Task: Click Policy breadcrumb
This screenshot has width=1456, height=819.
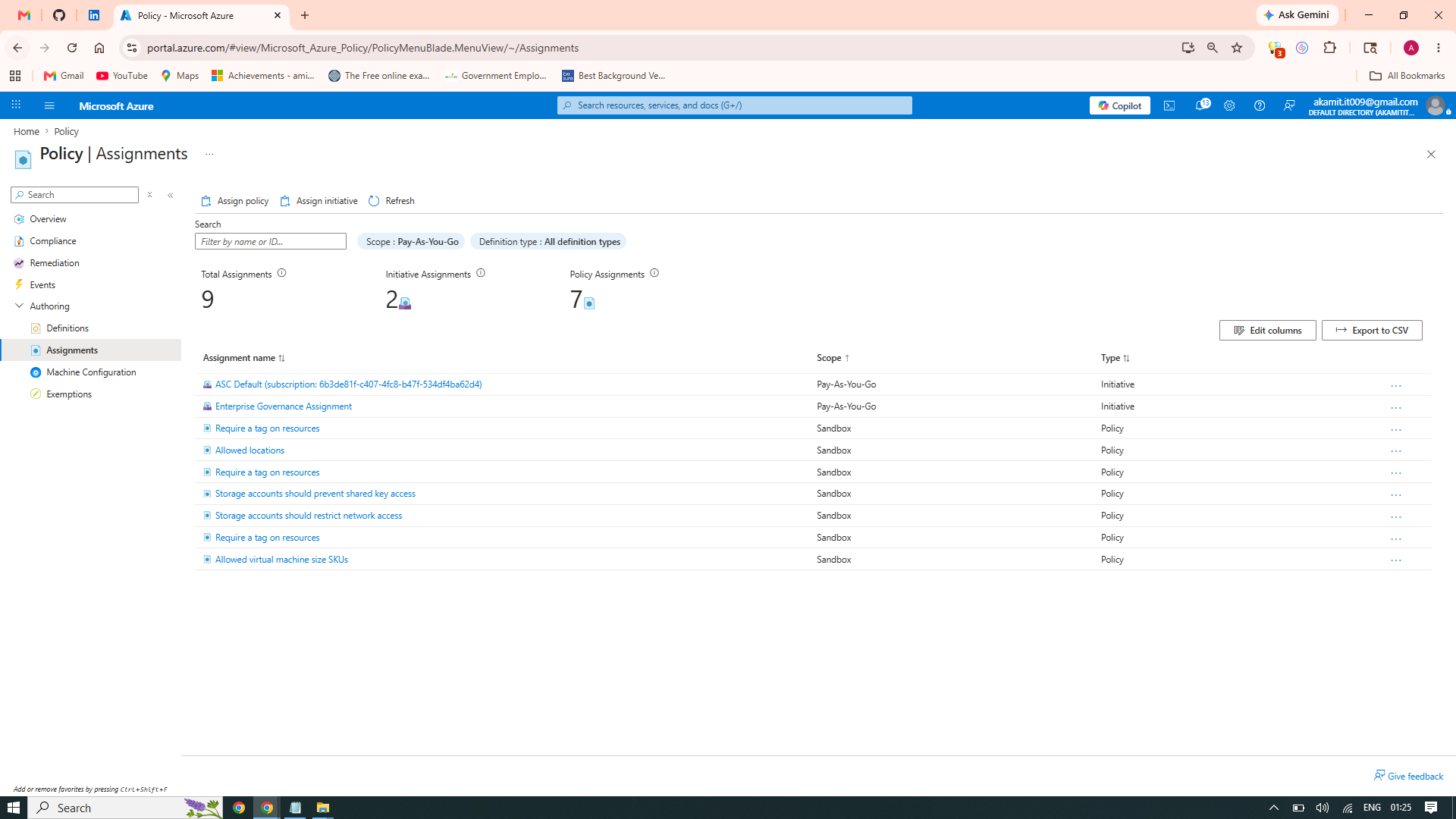Action: coord(66,132)
